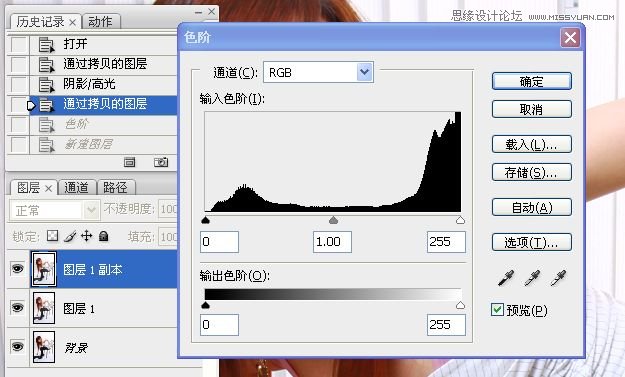Hide the 图层 1 副本 layer
This screenshot has height=377, width=625.
(17, 269)
